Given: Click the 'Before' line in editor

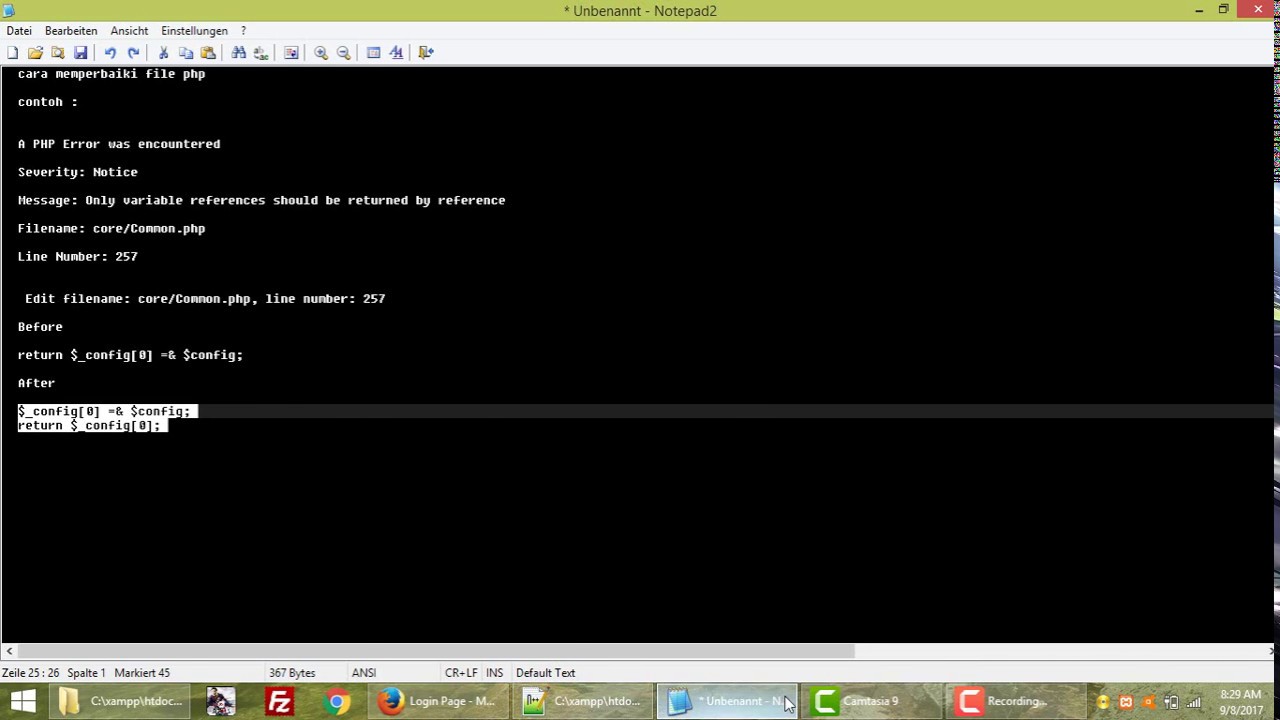Looking at the screenshot, I should (40, 327).
